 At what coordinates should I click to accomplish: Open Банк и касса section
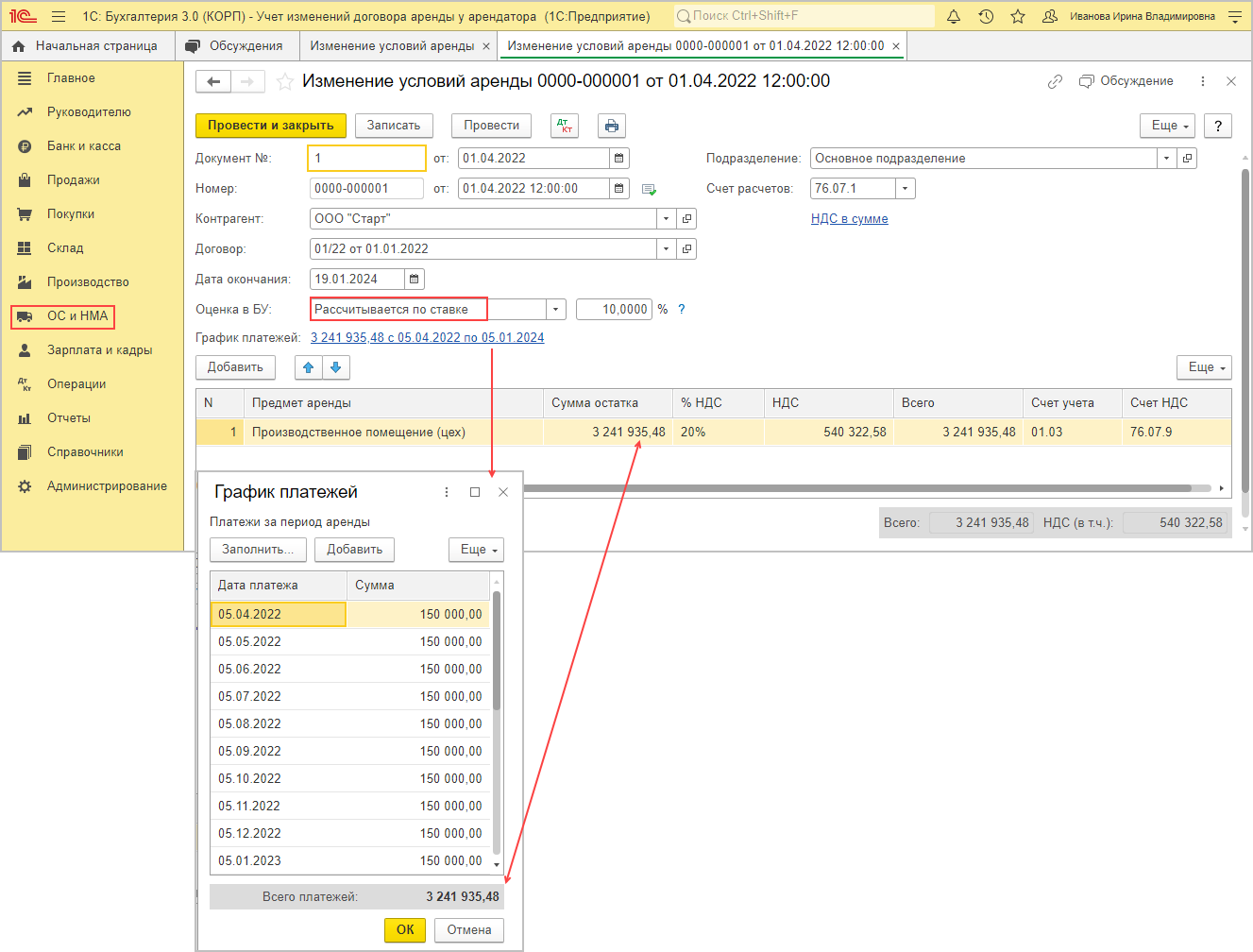click(x=83, y=146)
